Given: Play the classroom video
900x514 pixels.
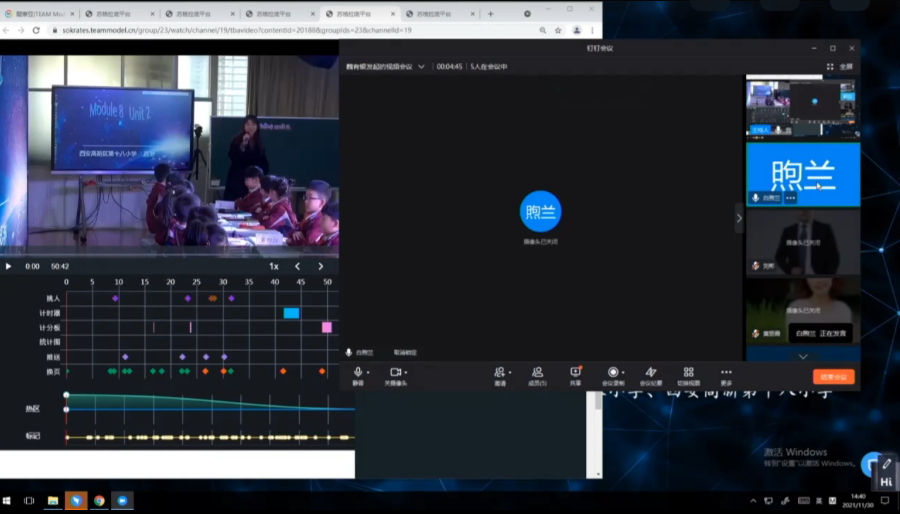Looking at the screenshot, I should click(x=9, y=266).
